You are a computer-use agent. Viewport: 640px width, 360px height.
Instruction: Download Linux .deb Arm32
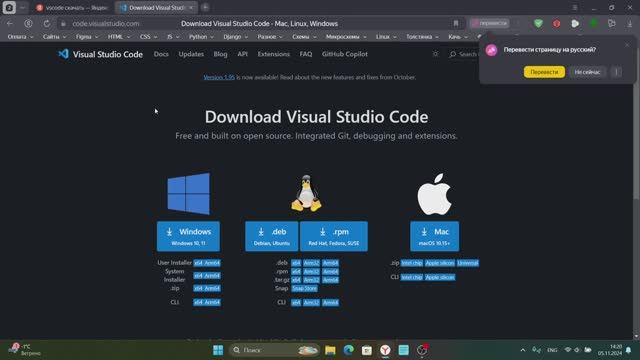pyautogui.click(x=311, y=263)
